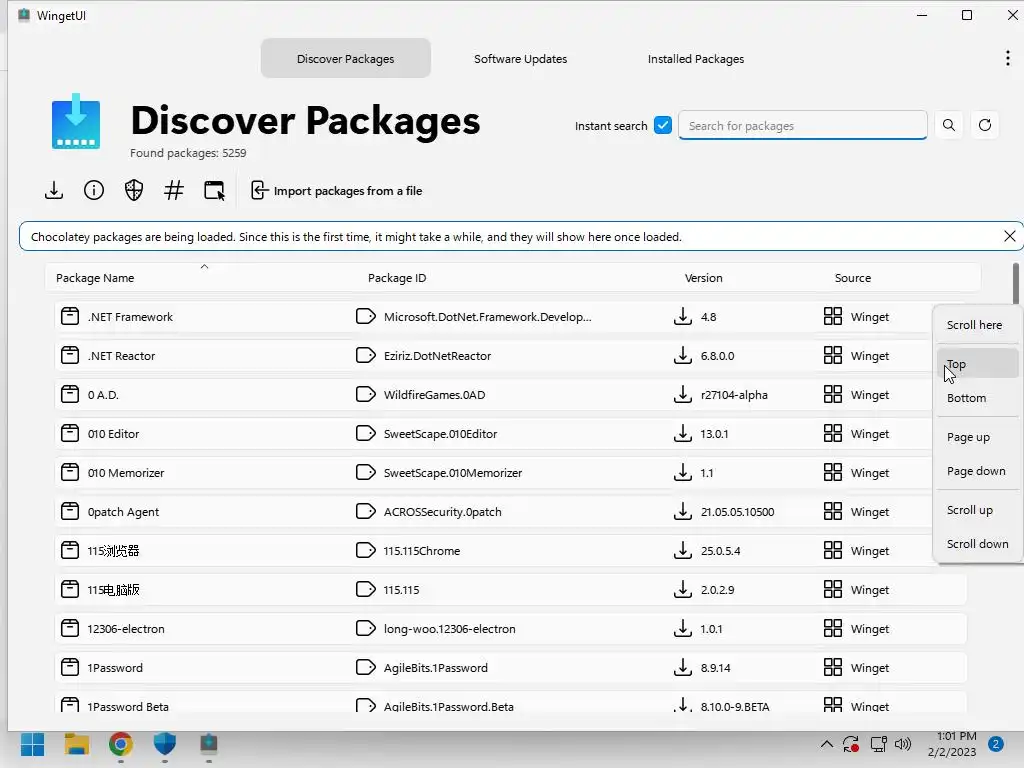
Task: Click the interactive installation window icon
Action: 214,191
